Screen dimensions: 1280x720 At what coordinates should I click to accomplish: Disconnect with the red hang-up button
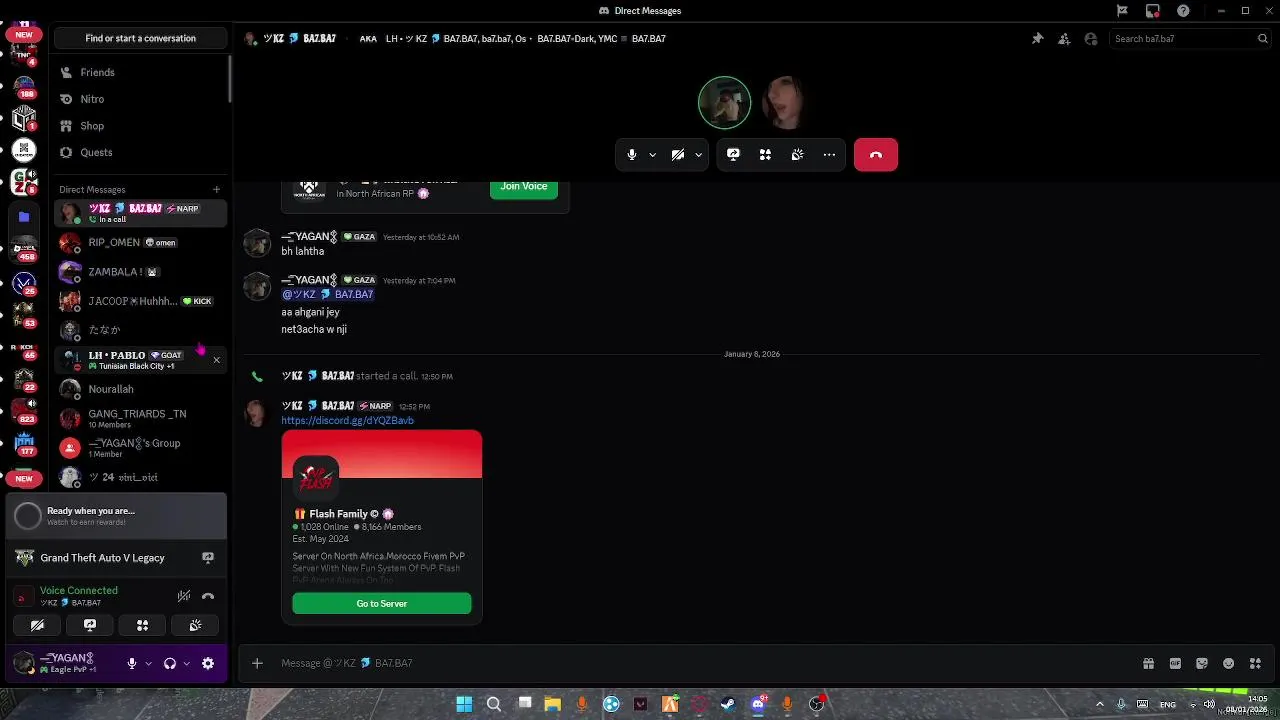click(876, 155)
